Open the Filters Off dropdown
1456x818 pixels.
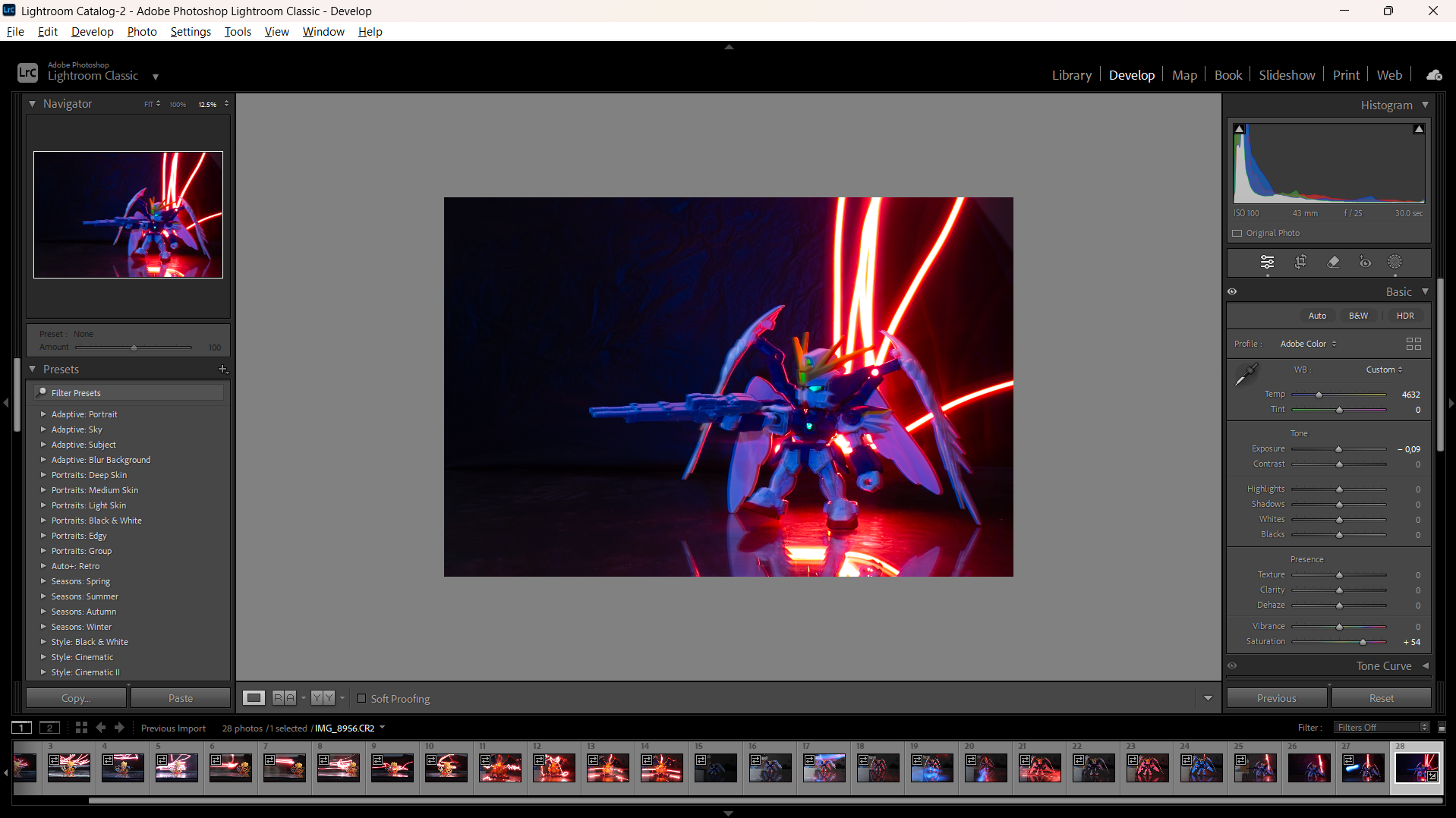point(1382,728)
